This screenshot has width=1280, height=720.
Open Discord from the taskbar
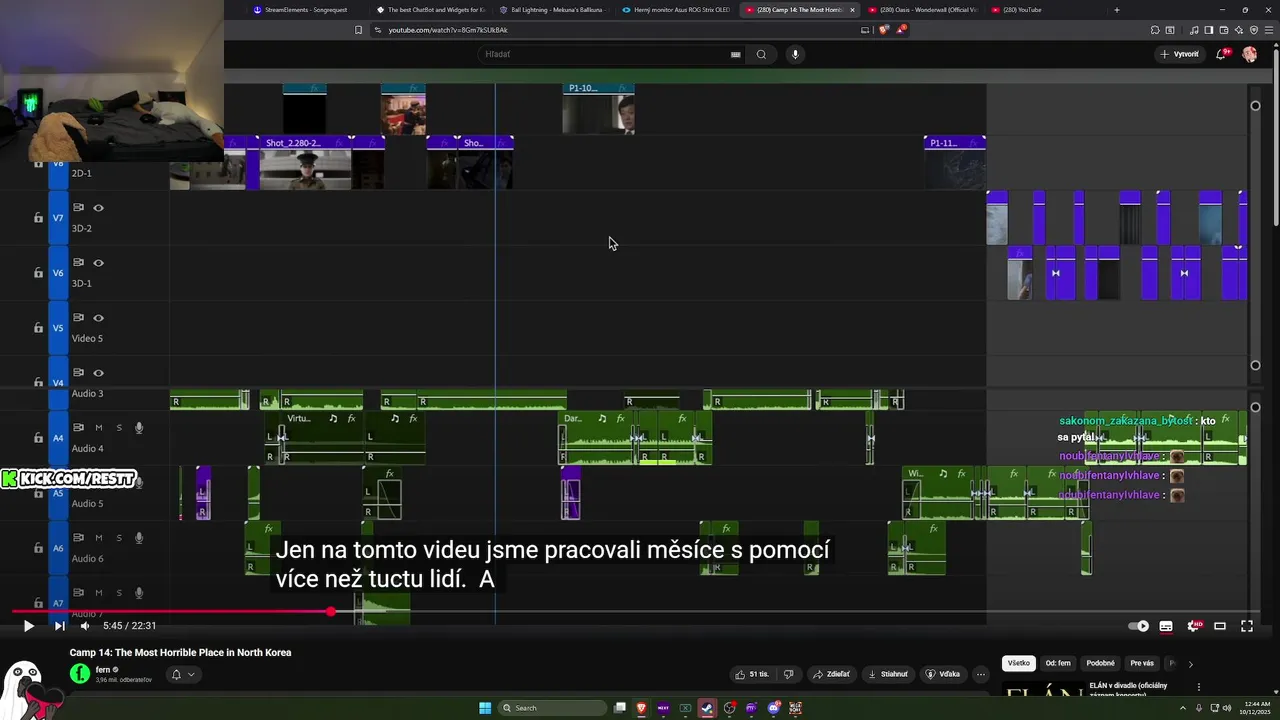point(774,708)
